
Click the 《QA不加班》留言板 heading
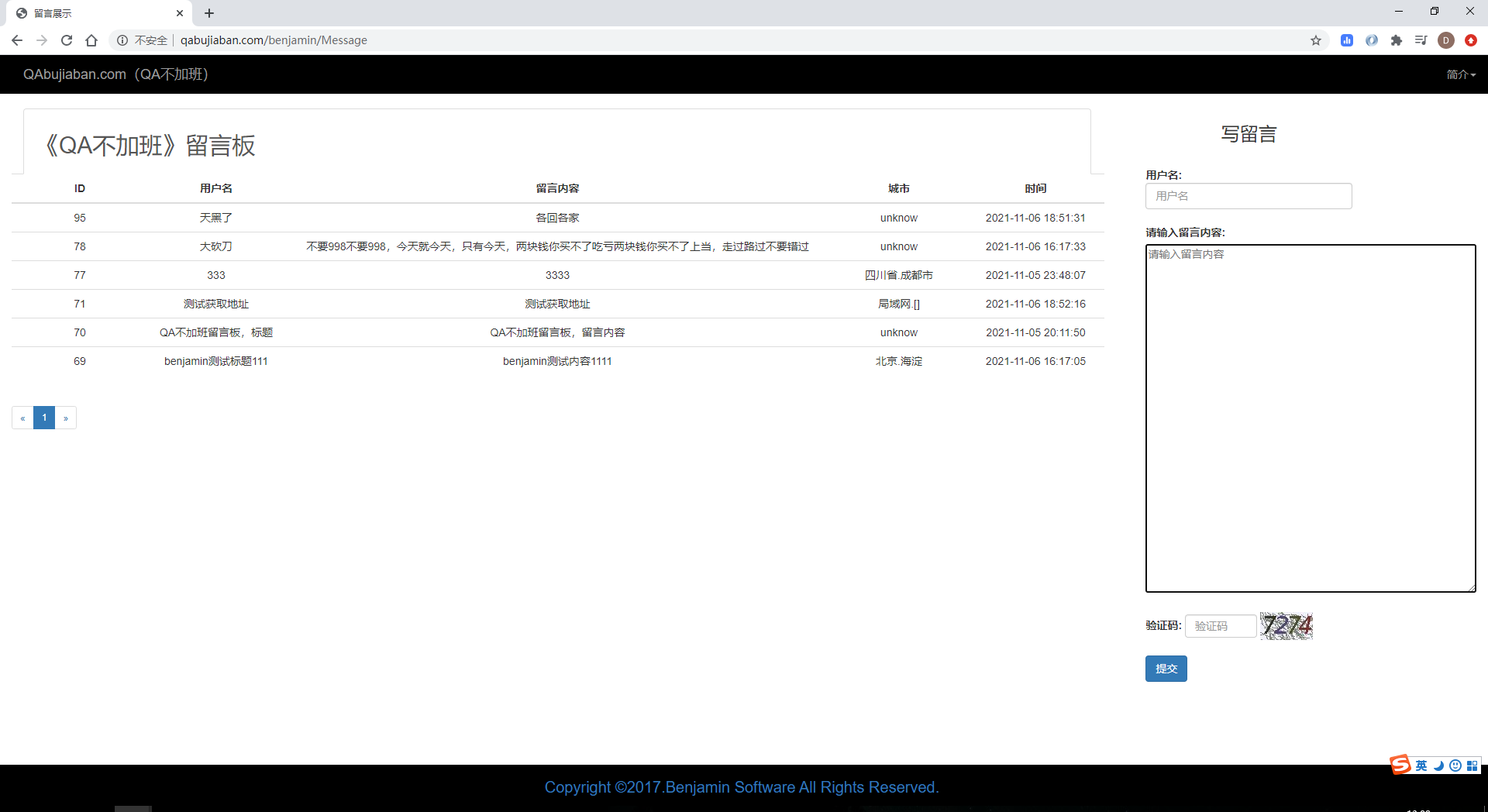click(149, 146)
